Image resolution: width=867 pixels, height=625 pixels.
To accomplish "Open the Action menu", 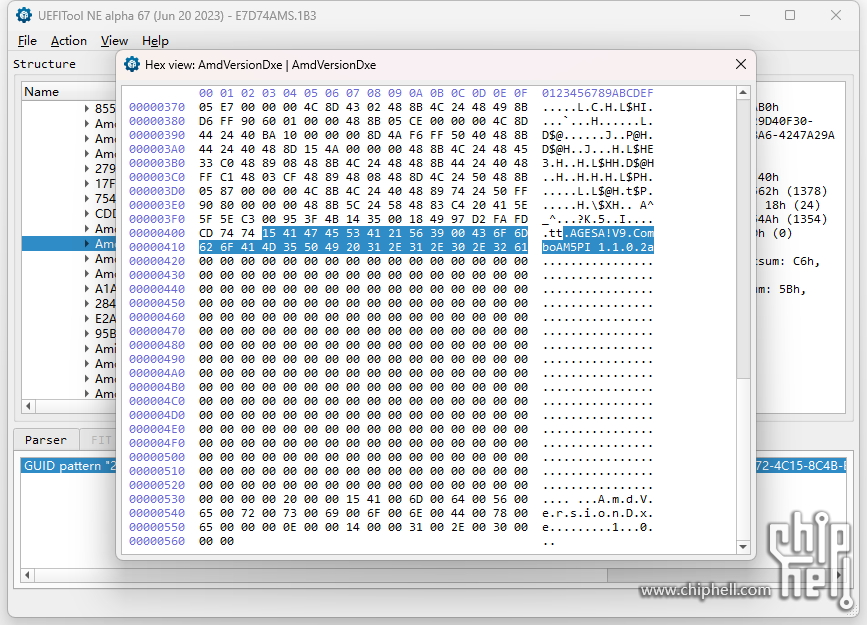I will (69, 41).
